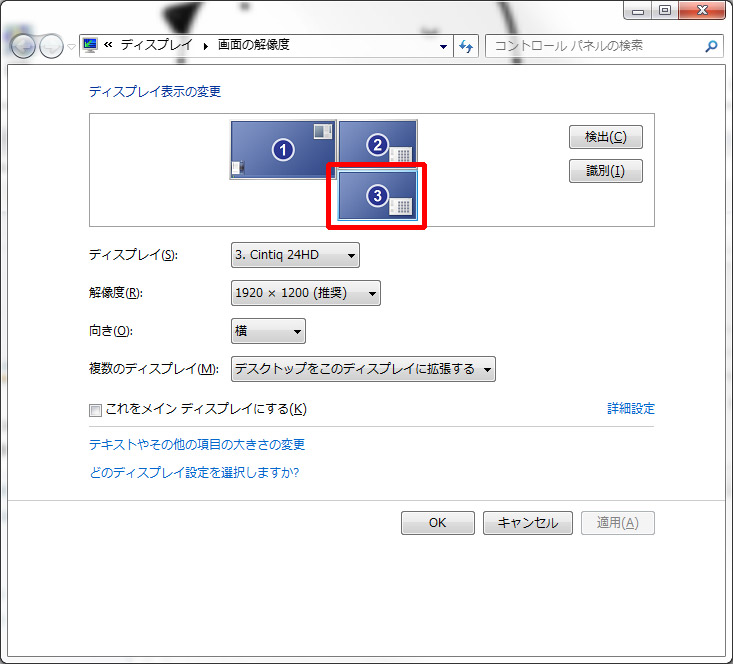
Task: Open テキストやその他の項目の大きさの変更 link
Action: [x=197, y=444]
